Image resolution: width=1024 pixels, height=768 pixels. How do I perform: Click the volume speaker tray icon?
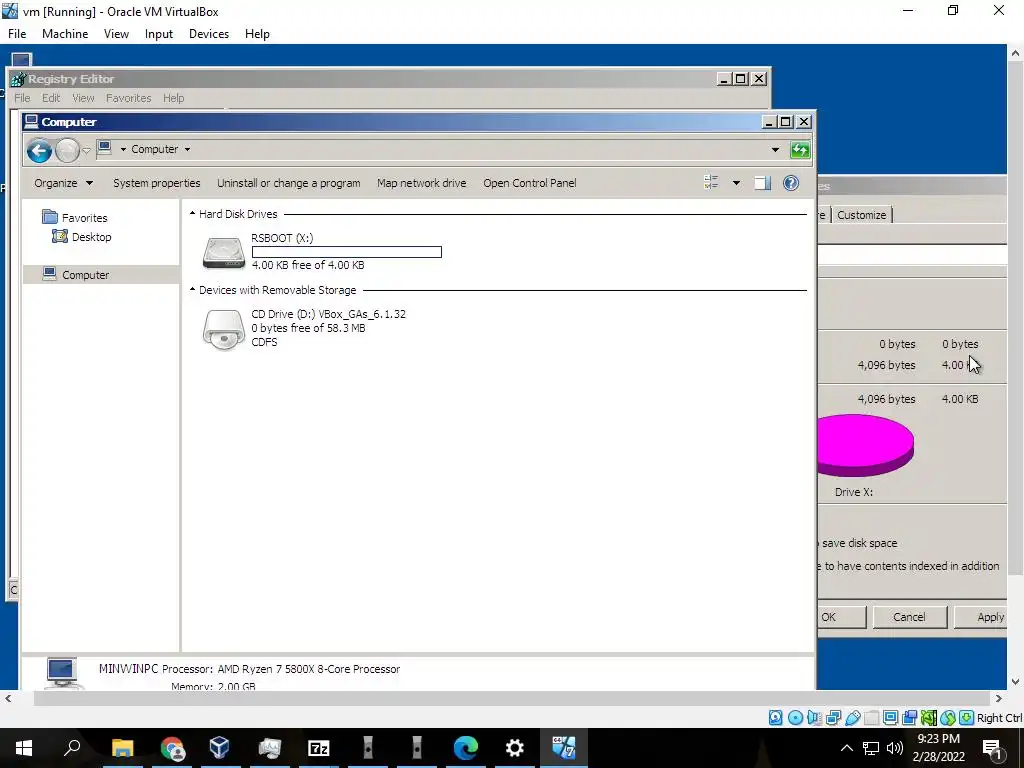tap(895, 748)
